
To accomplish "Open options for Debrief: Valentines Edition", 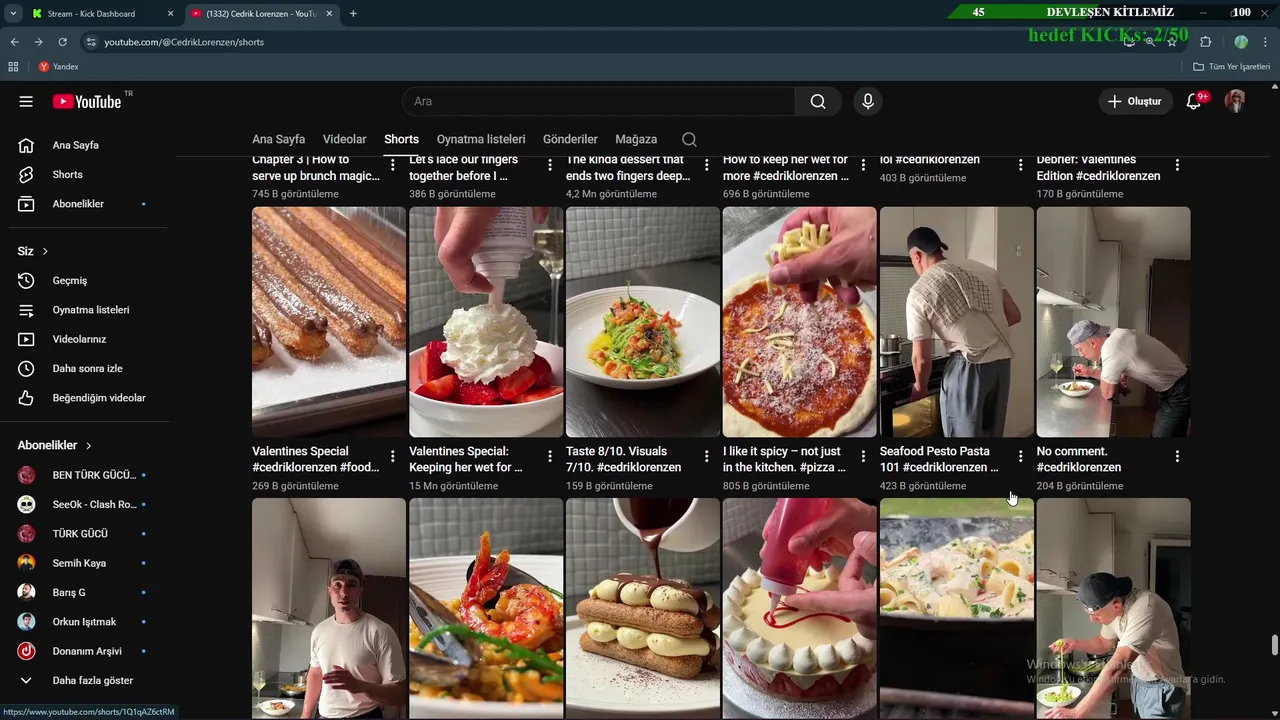I will [x=1177, y=165].
